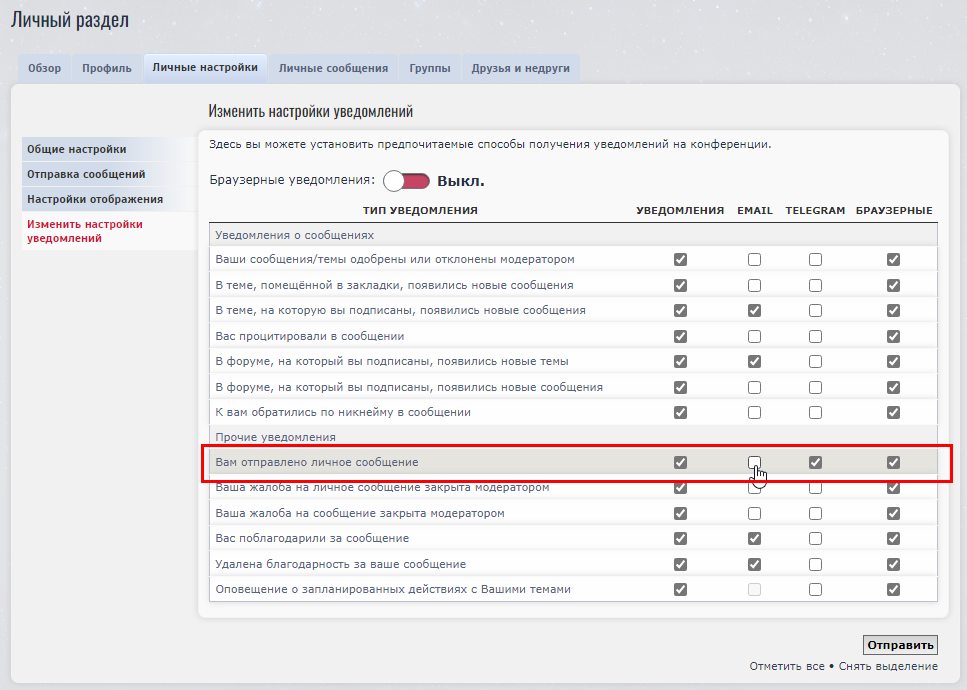Check Email for 'В форуме… появились новые сообщения'
This screenshot has height=690, width=967.
click(754, 387)
